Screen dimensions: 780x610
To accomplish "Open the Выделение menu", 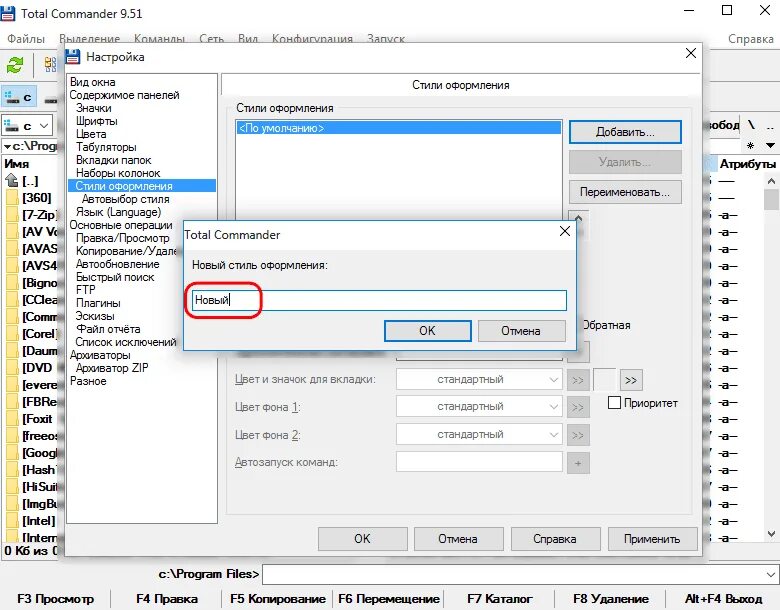I will click(90, 39).
